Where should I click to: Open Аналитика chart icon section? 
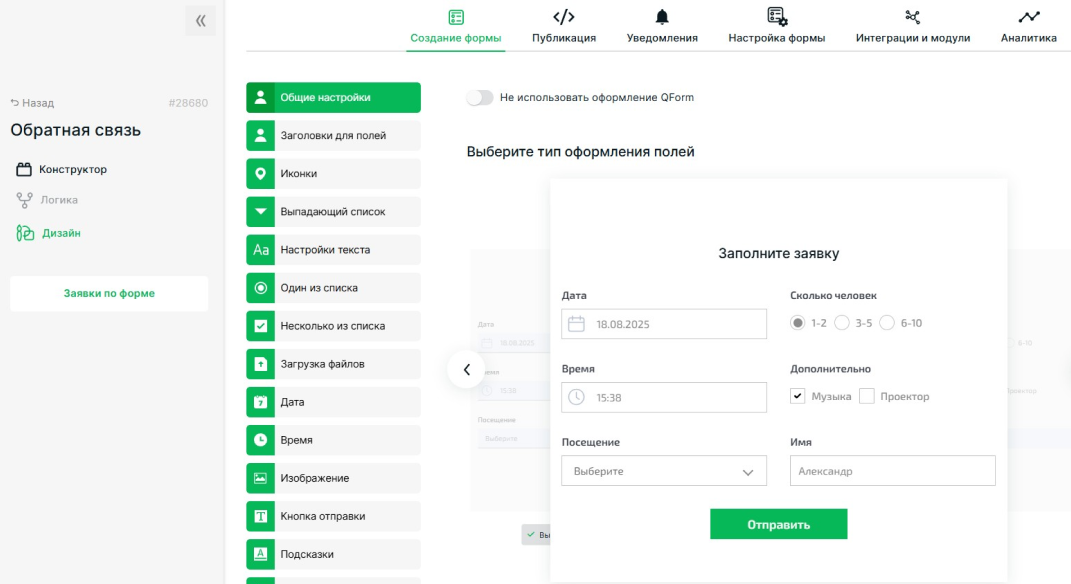(1028, 17)
